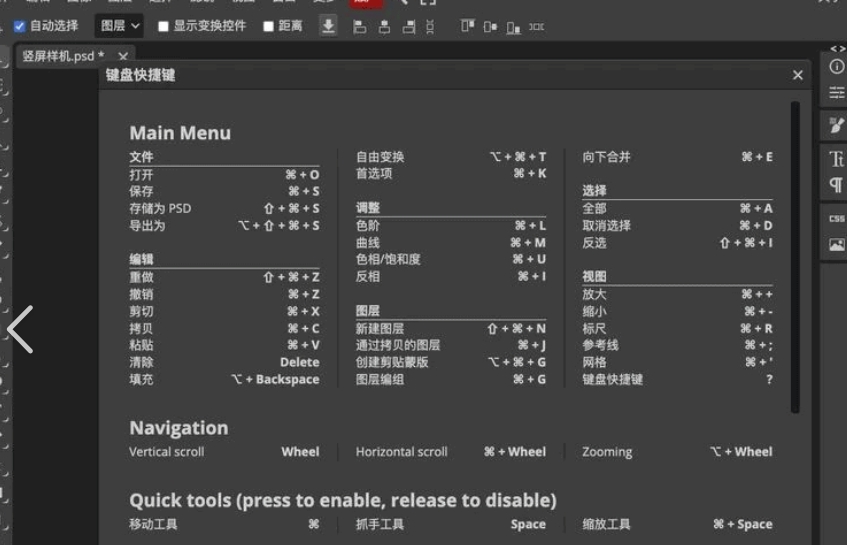Toggle the 自动选择 checkbox

(20, 26)
